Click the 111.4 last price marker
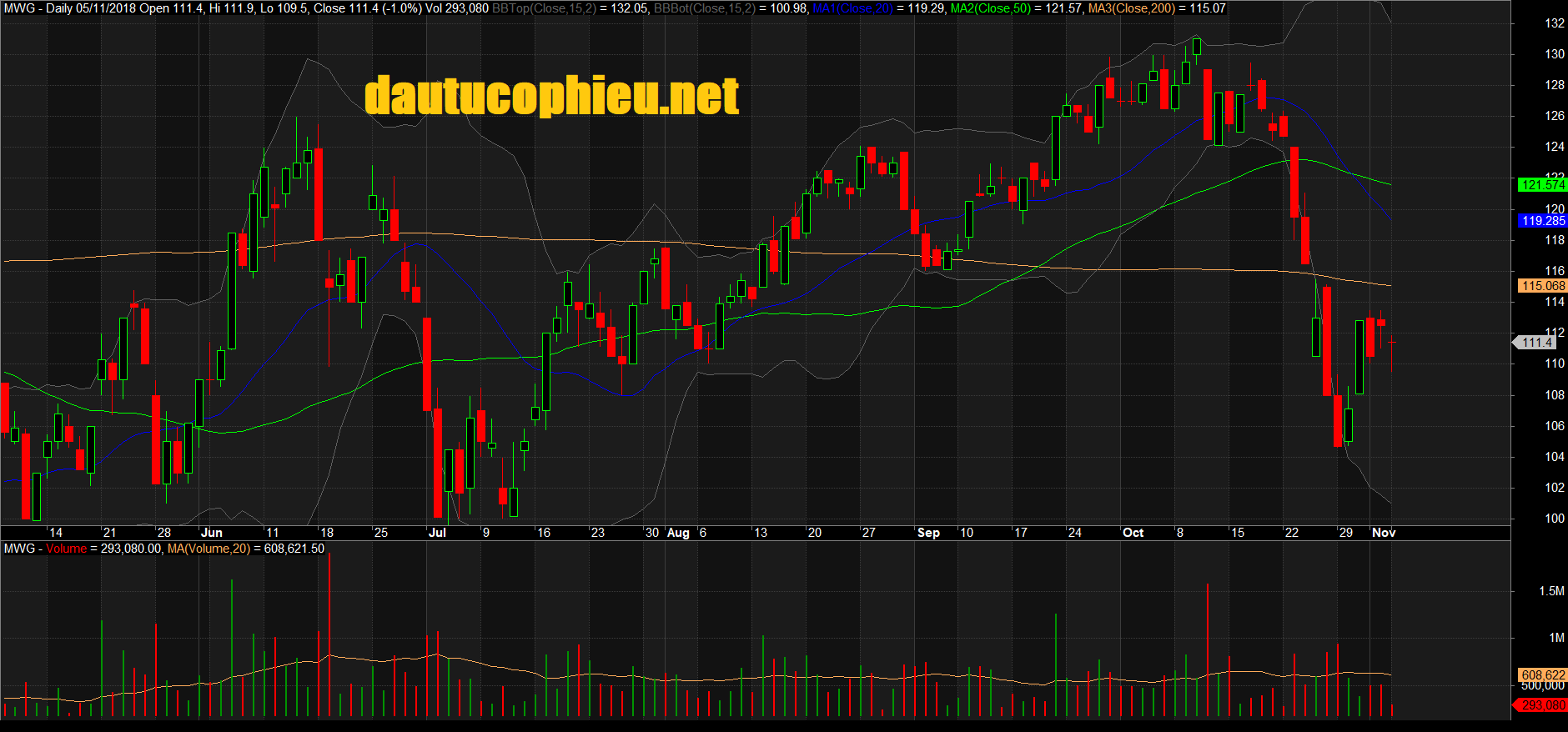Screen dimensions: 1568x732 pyautogui.click(x=1536, y=343)
